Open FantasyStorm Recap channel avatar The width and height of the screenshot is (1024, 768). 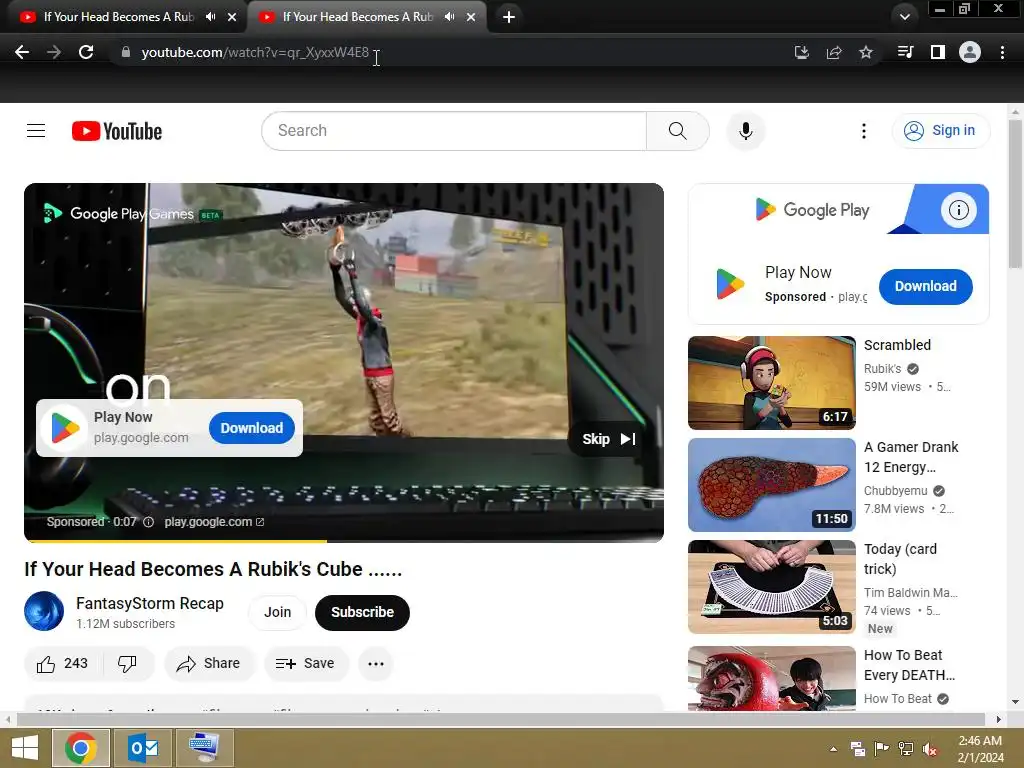(44, 611)
